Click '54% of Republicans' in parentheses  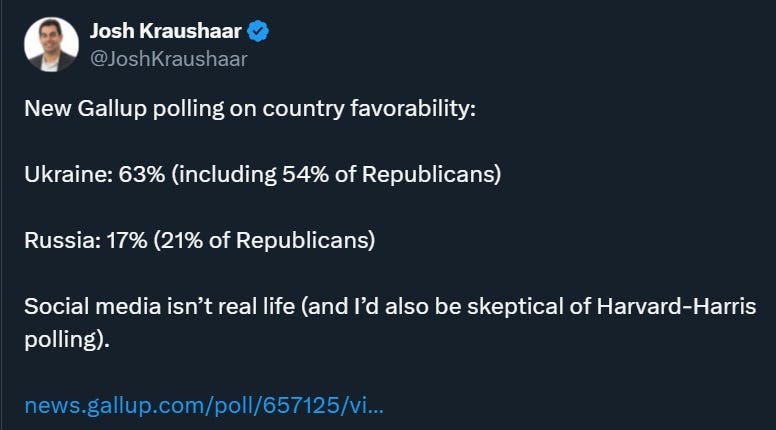point(388,174)
